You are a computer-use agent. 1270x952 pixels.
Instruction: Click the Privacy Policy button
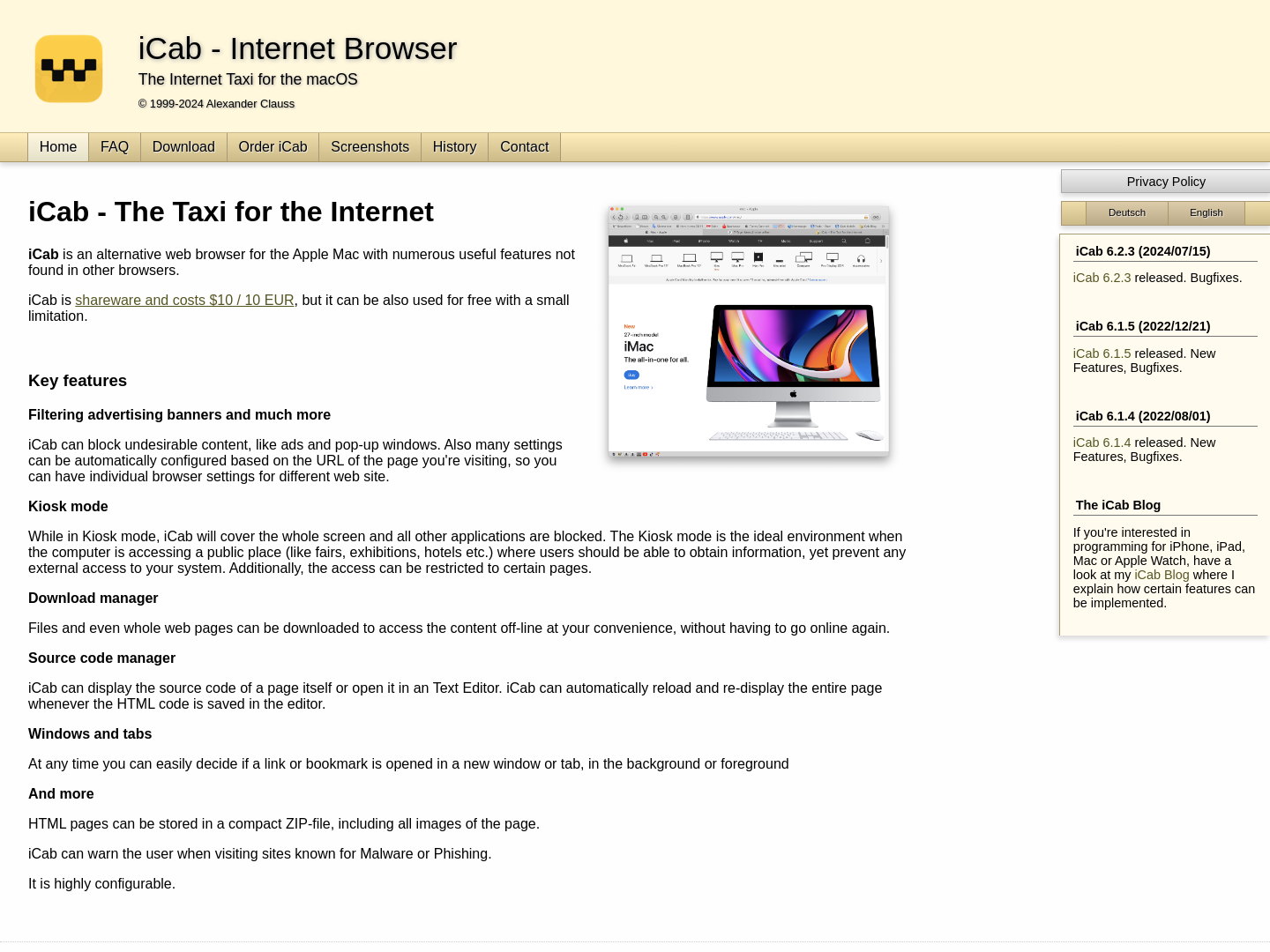coord(1166,182)
